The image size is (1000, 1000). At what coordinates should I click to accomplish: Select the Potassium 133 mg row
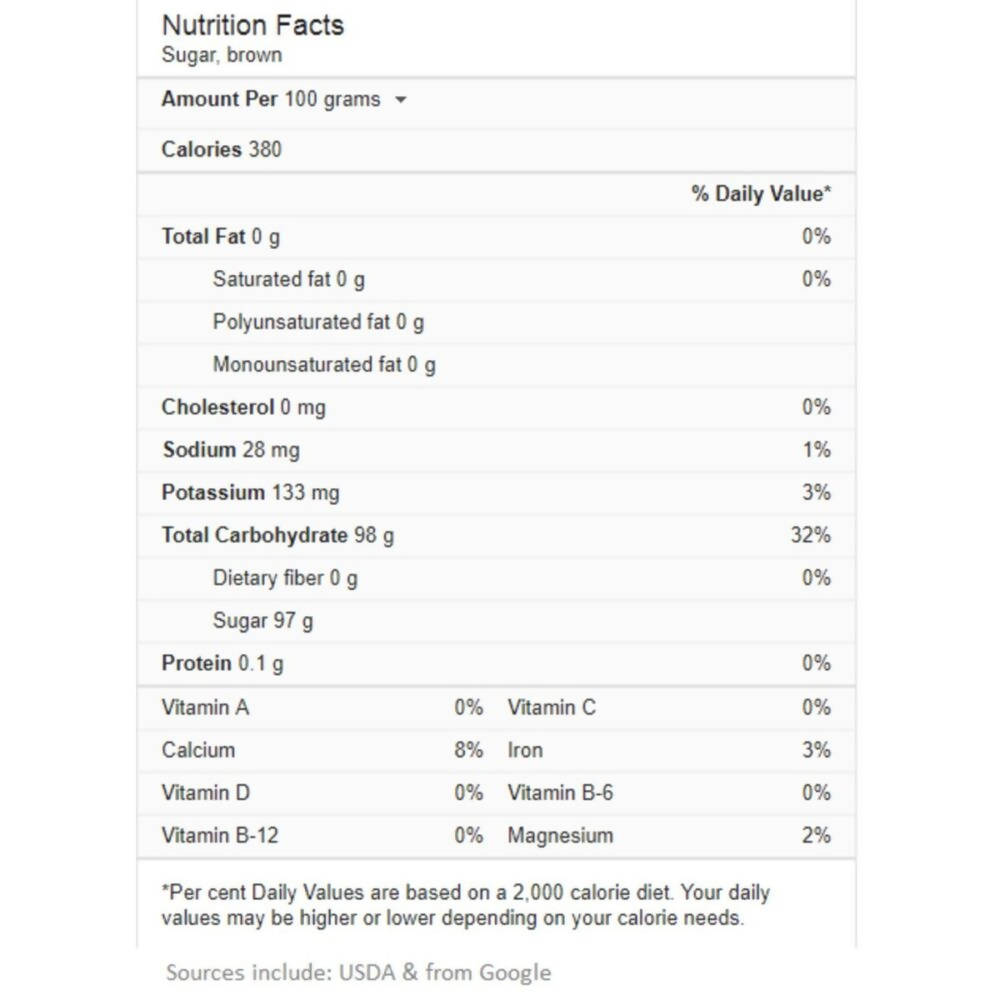[249, 492]
